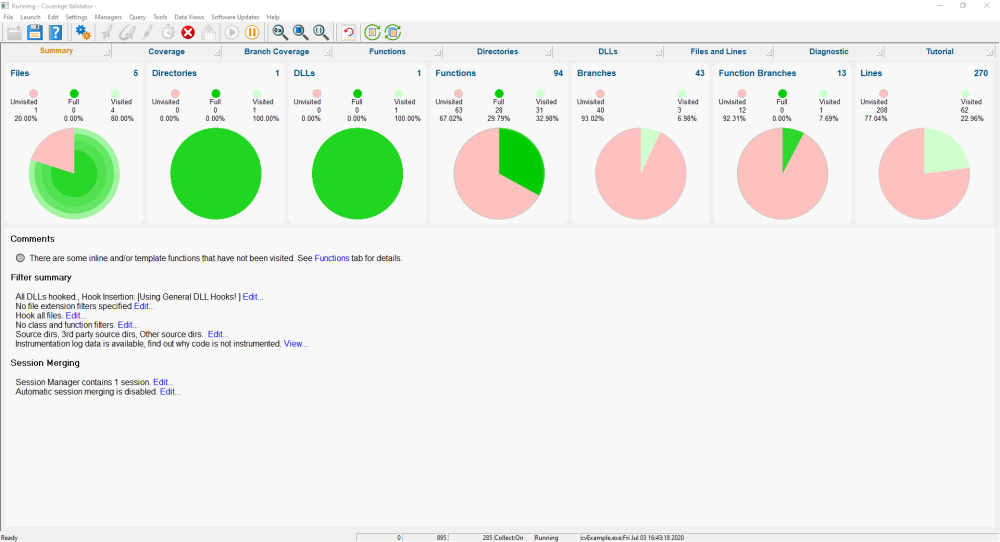The height and width of the screenshot is (542, 1000).
Task: Click the Lines Visited light green legend dot
Action: (965, 94)
